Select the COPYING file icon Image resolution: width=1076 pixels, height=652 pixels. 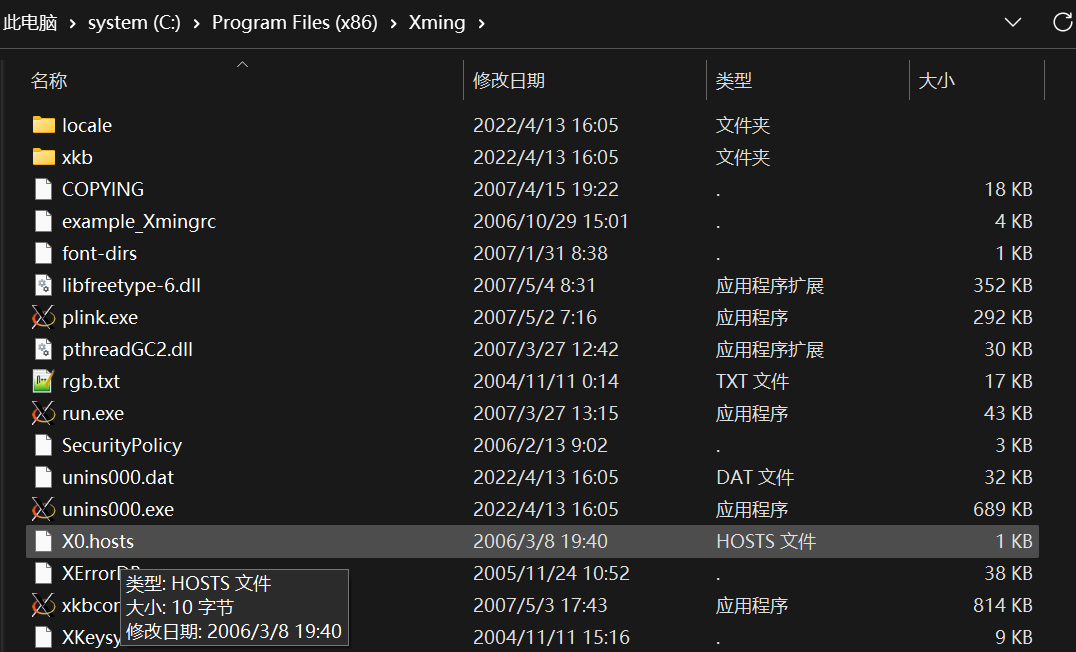coord(43,189)
